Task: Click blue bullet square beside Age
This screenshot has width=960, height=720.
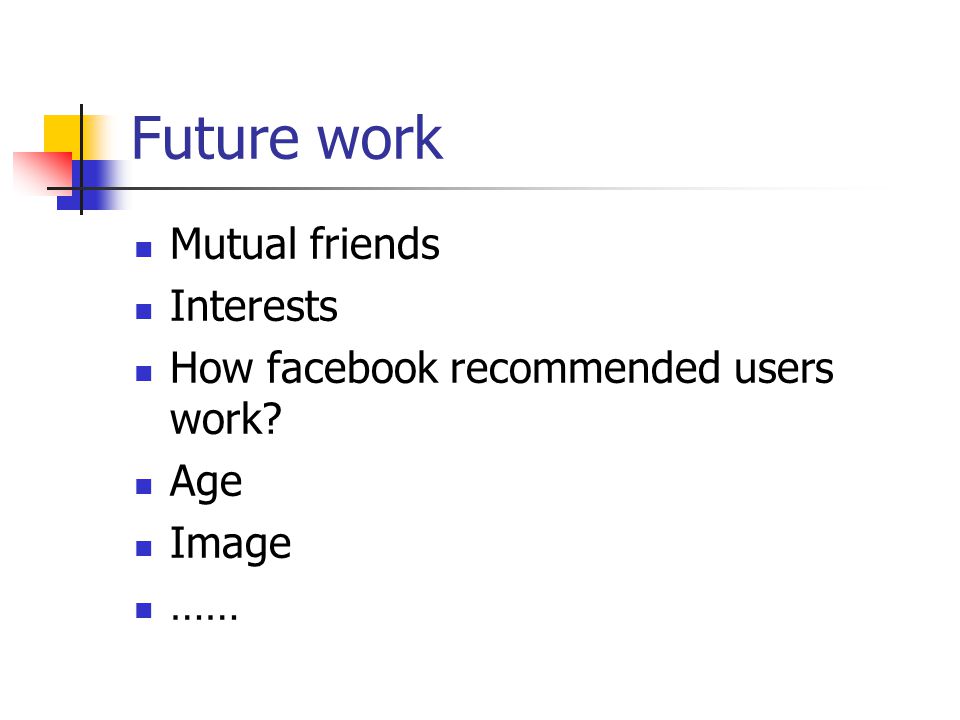Action: (144, 486)
